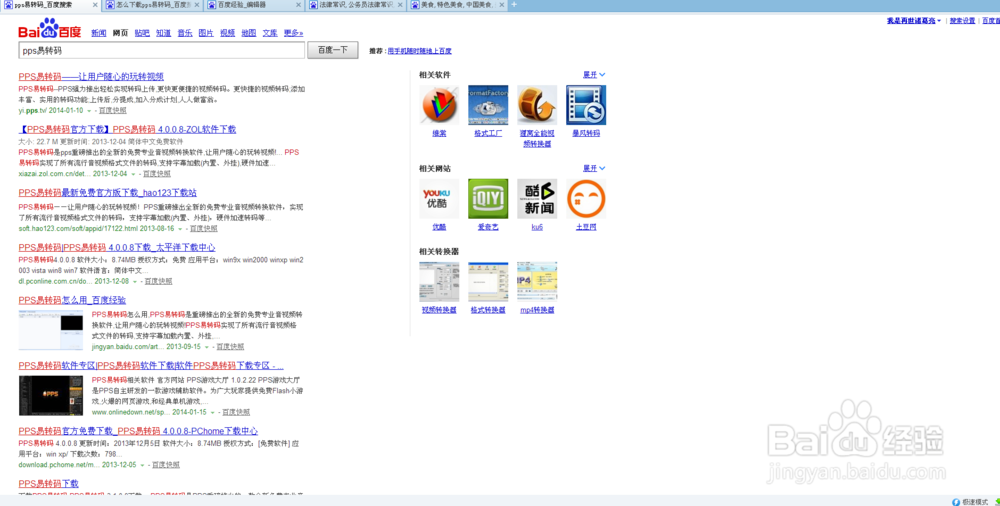Open the Youku site icon
Viewport: 1000px width, 506px height.
[x=439, y=198]
